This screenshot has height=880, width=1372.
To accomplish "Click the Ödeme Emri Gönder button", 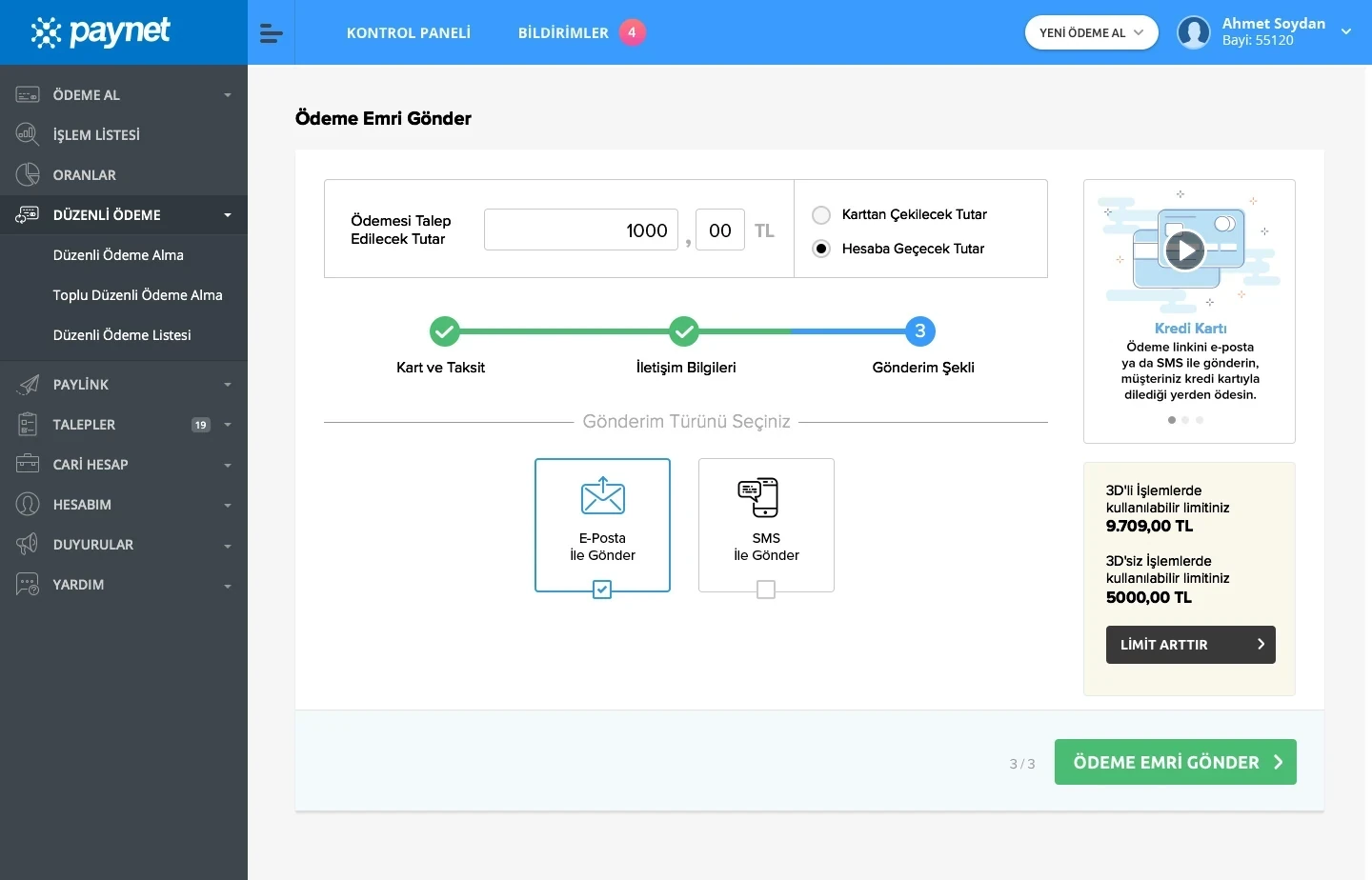I will point(1176,762).
